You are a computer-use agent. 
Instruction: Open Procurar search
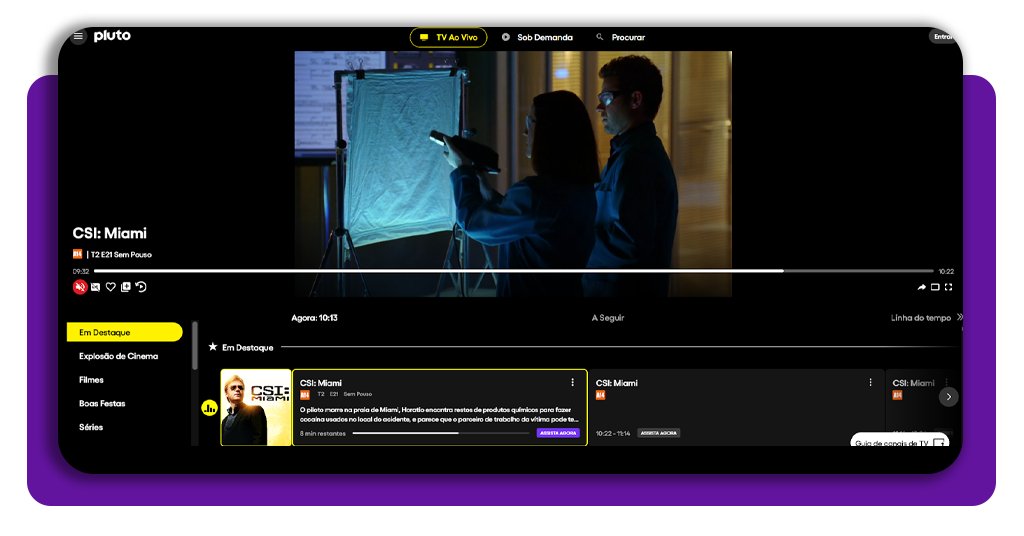pos(620,37)
